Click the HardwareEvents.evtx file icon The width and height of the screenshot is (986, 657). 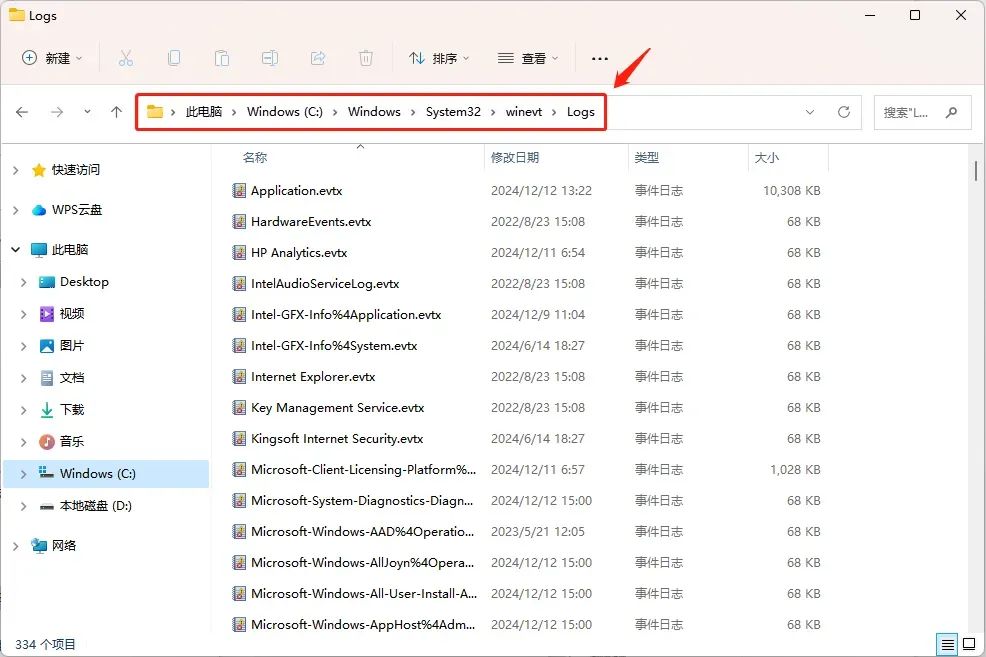pyautogui.click(x=239, y=221)
